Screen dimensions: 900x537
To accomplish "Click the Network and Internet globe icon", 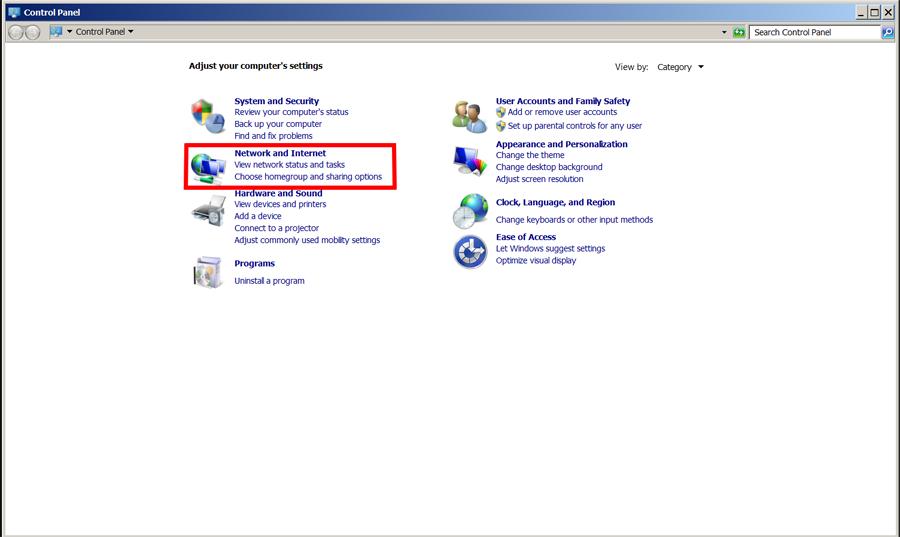I will click(x=208, y=169).
